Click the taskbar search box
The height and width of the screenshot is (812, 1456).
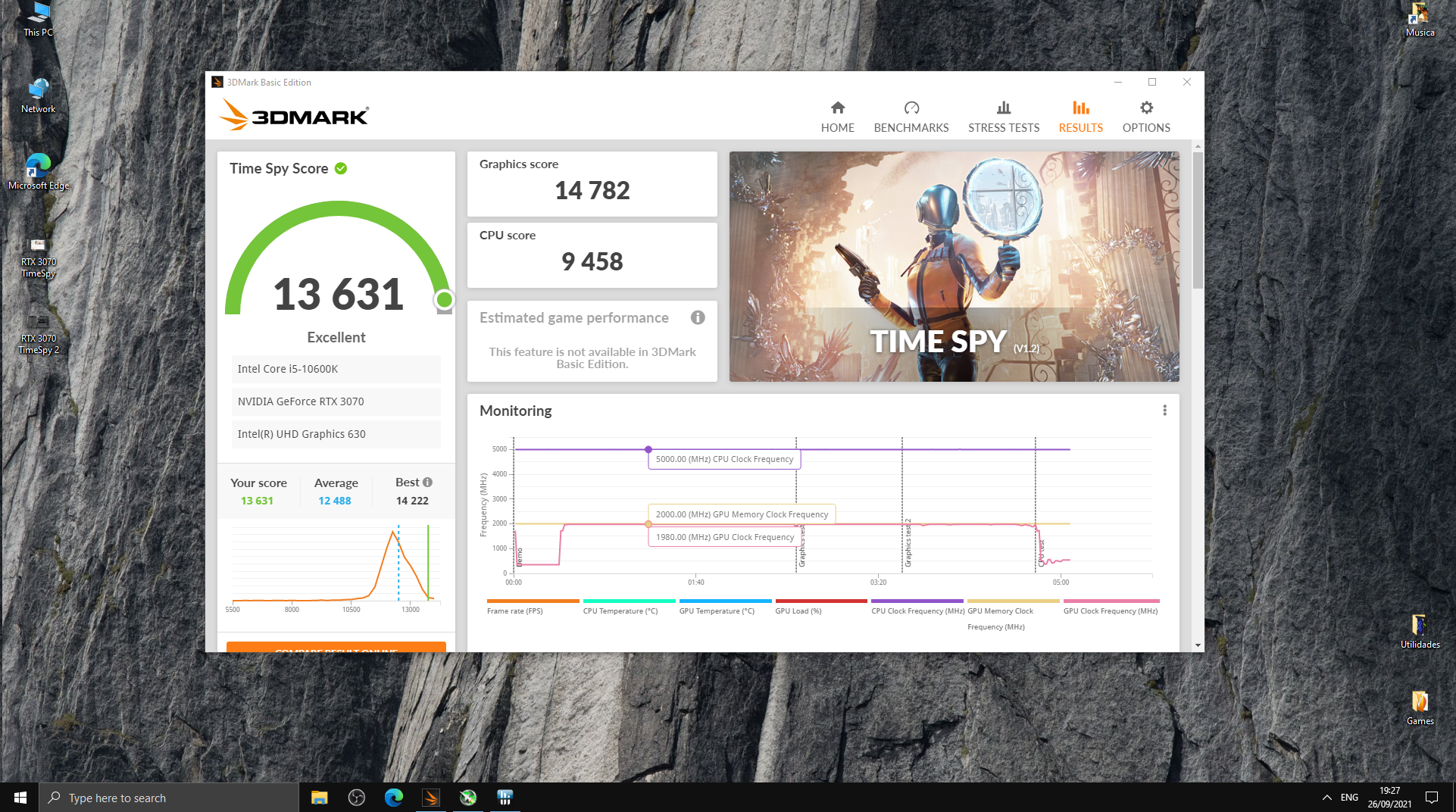[x=169, y=798]
